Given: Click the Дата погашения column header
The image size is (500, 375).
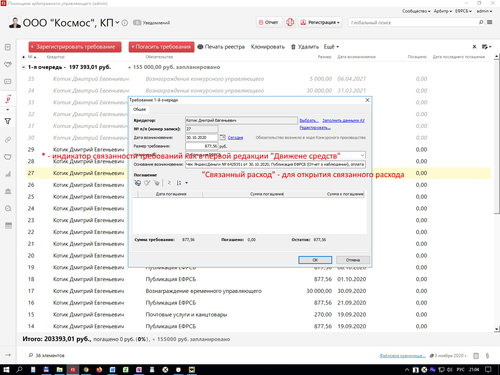Looking at the screenshot, I should coord(171,194).
